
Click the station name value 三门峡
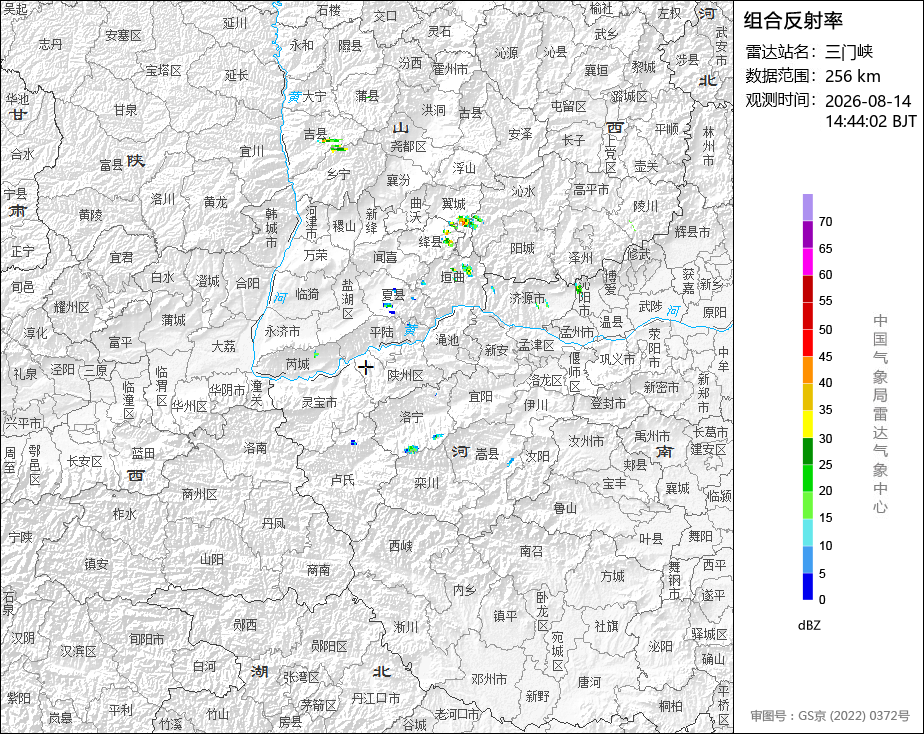(x=849, y=52)
